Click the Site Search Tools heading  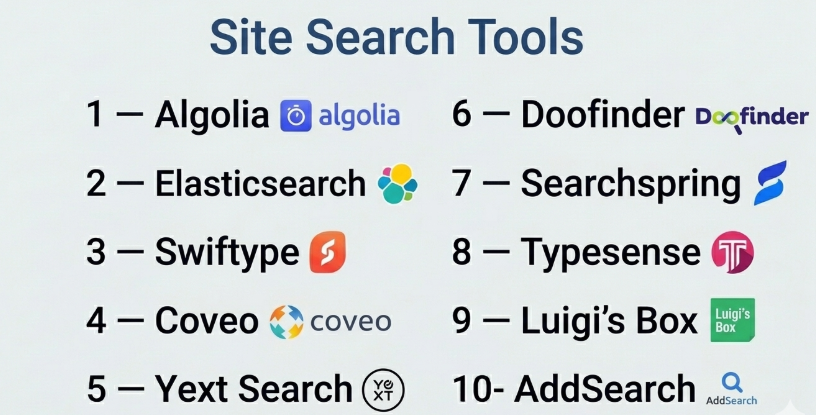(396, 38)
